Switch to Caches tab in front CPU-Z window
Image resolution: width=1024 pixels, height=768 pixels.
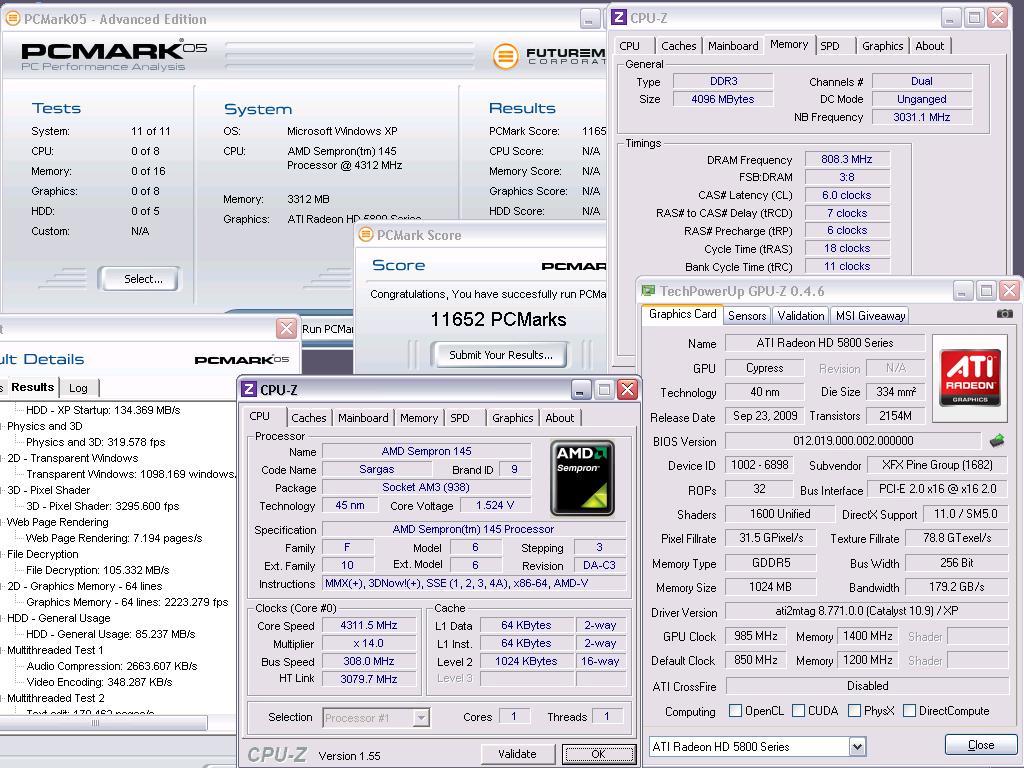[x=308, y=418]
